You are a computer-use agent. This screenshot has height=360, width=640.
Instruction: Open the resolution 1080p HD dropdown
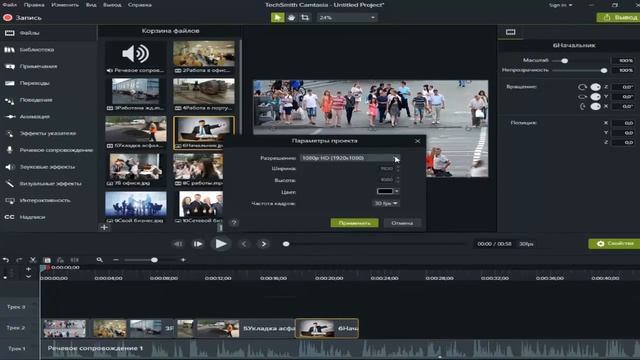point(350,158)
